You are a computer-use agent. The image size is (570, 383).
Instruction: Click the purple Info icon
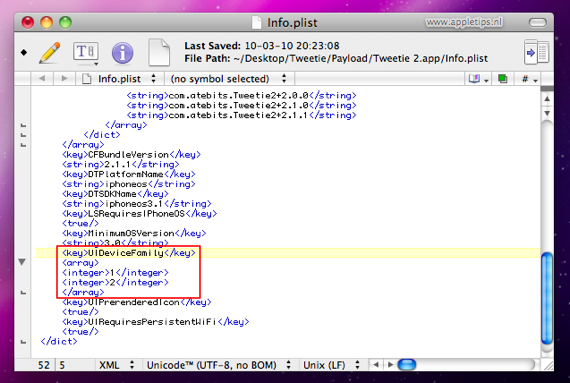122,53
